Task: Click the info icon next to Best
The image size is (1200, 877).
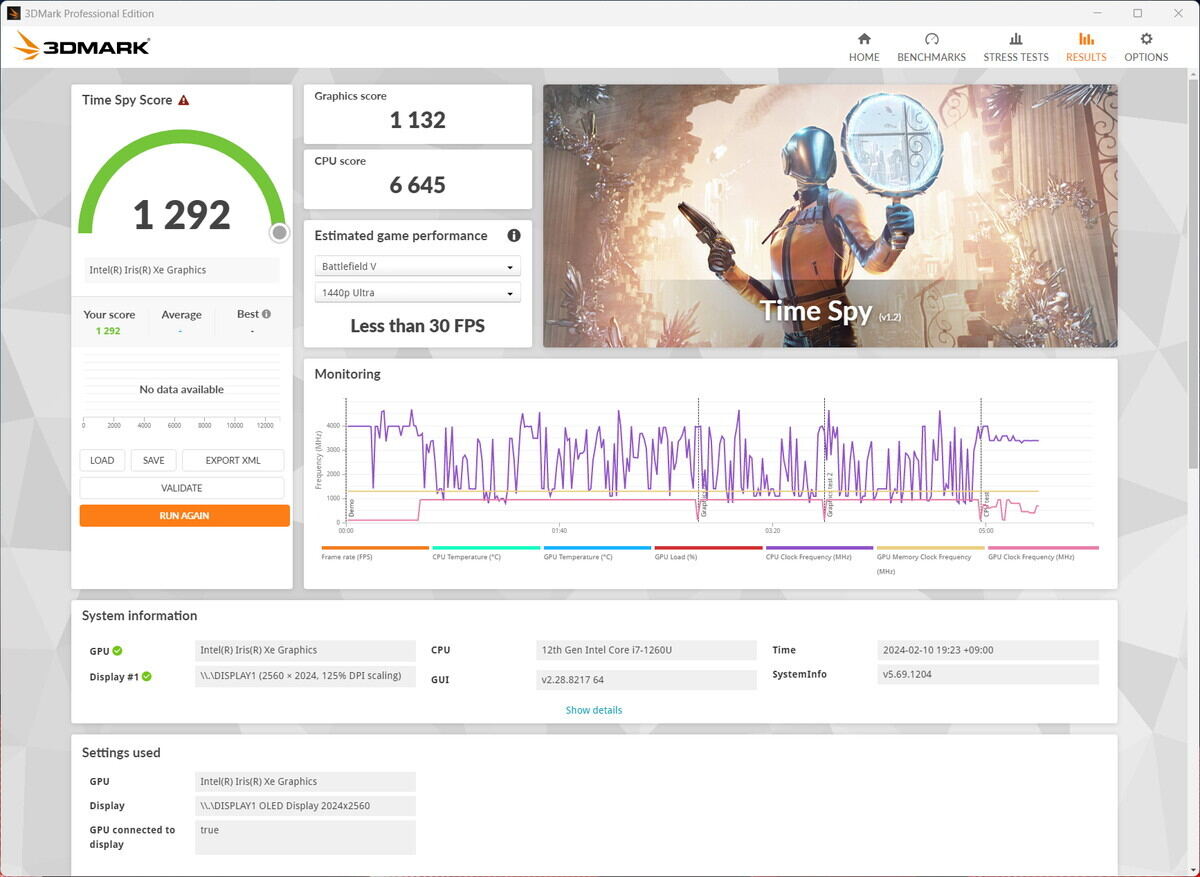Action: point(266,314)
